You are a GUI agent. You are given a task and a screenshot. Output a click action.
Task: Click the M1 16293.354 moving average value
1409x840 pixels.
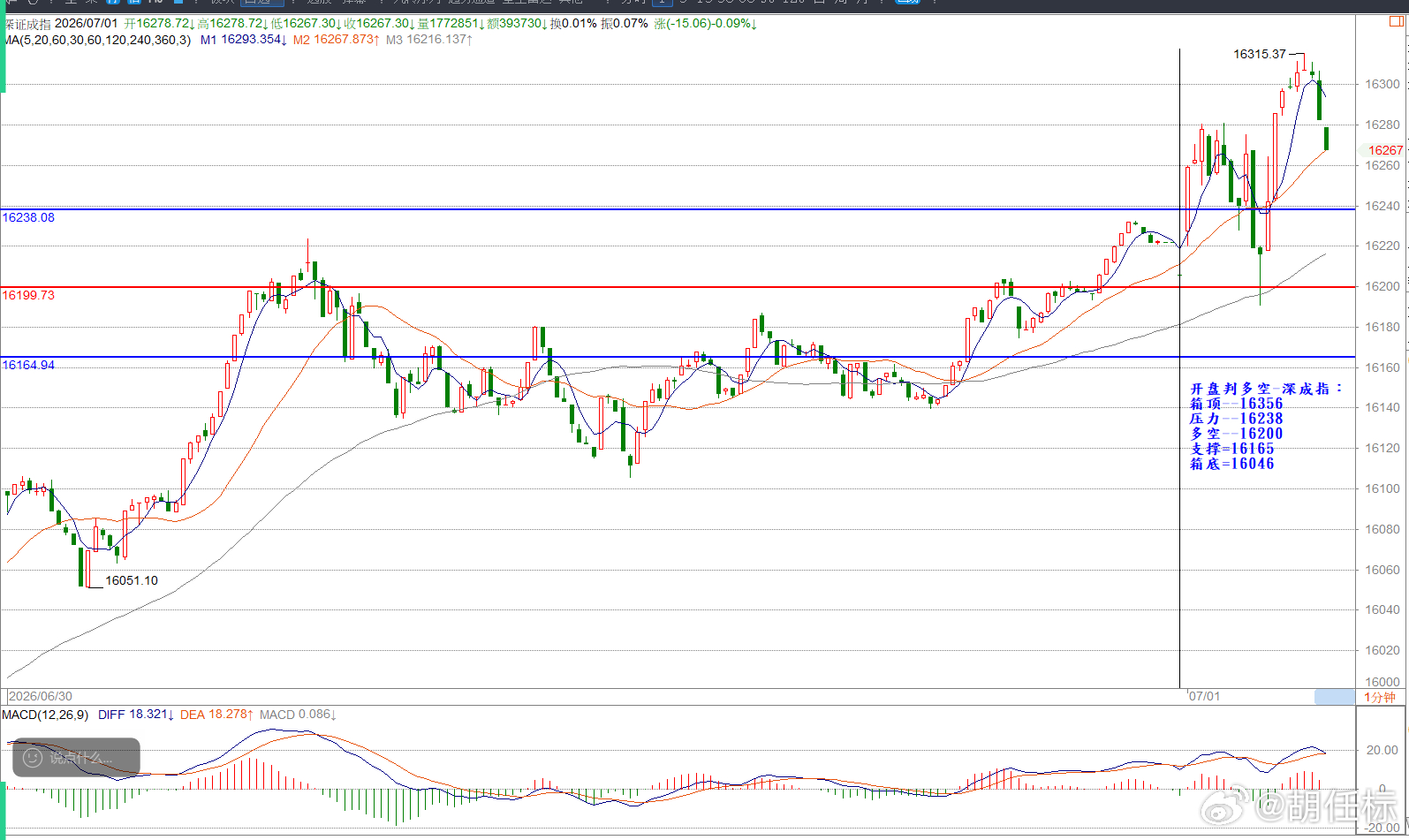[243, 40]
